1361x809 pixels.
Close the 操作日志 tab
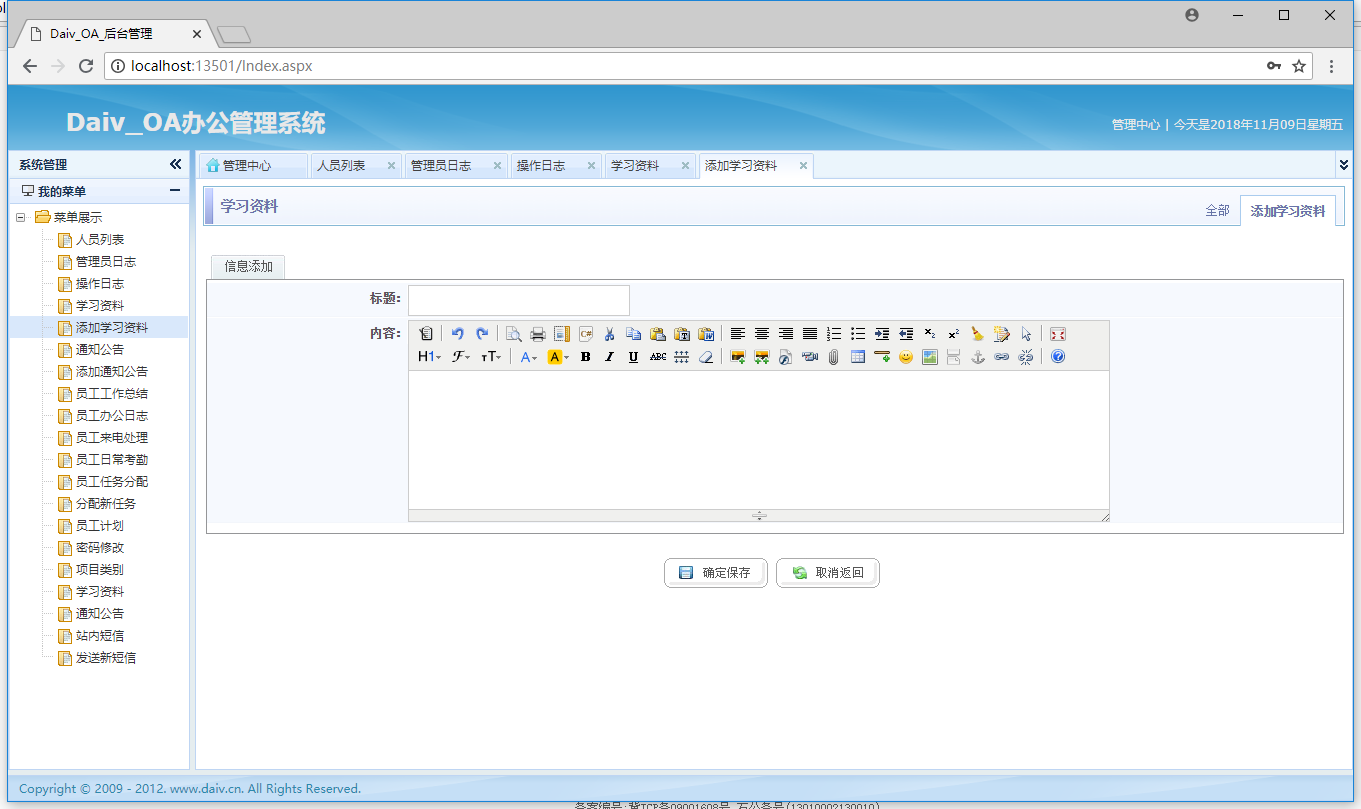point(591,166)
